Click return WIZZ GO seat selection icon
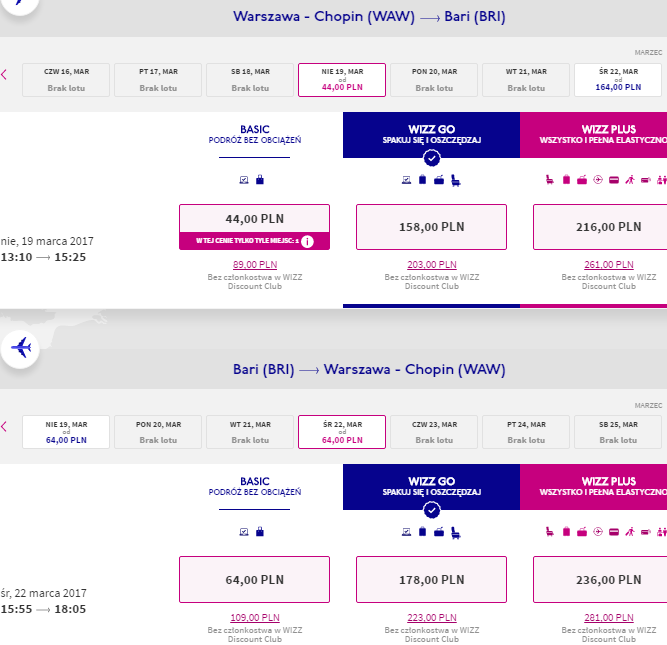The image size is (667, 645). click(456, 532)
